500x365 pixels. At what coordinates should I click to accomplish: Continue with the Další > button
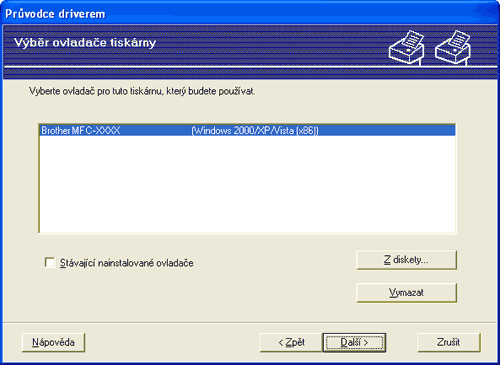tap(354, 342)
